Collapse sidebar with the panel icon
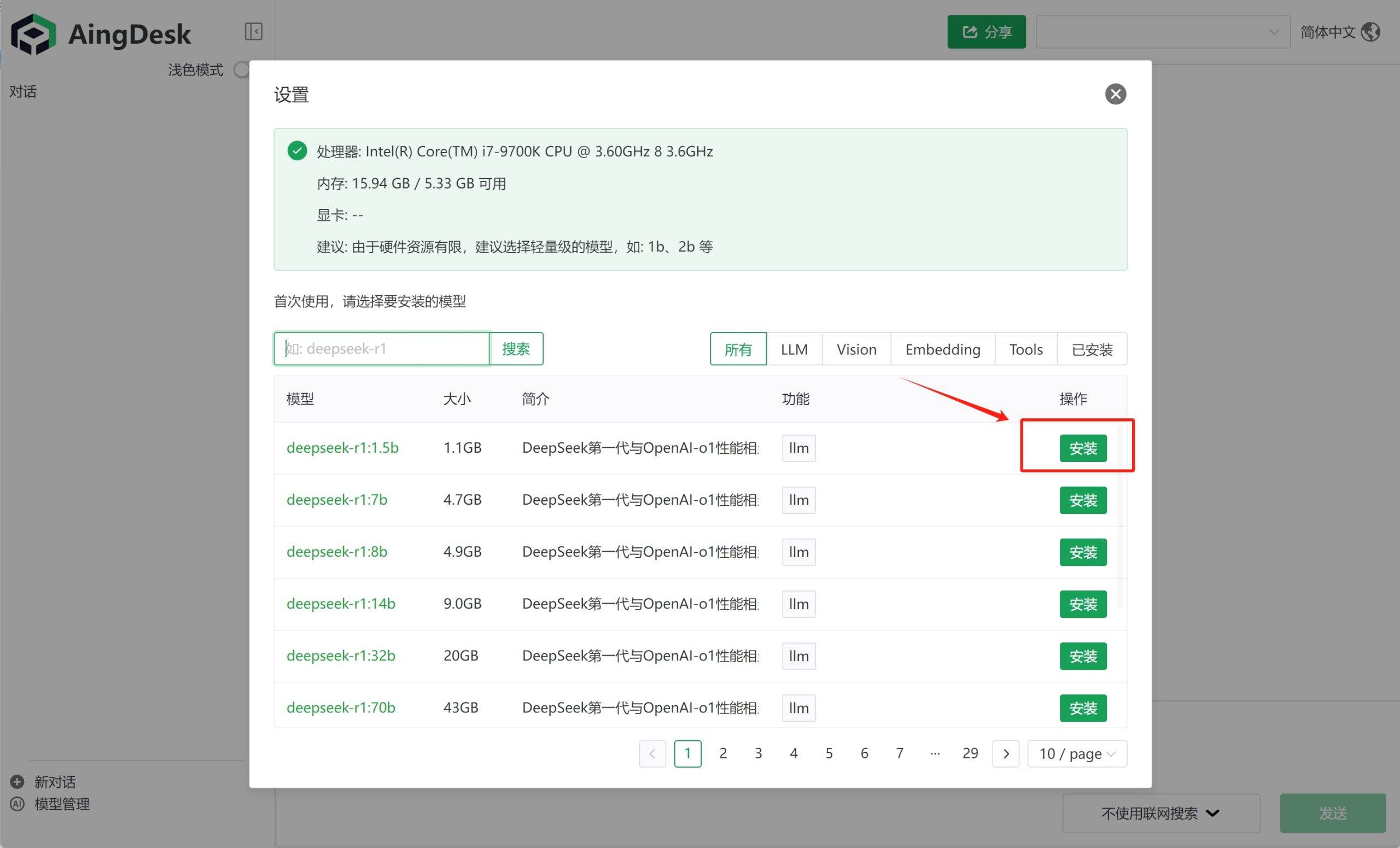The height and width of the screenshot is (848, 1400). coord(253,31)
